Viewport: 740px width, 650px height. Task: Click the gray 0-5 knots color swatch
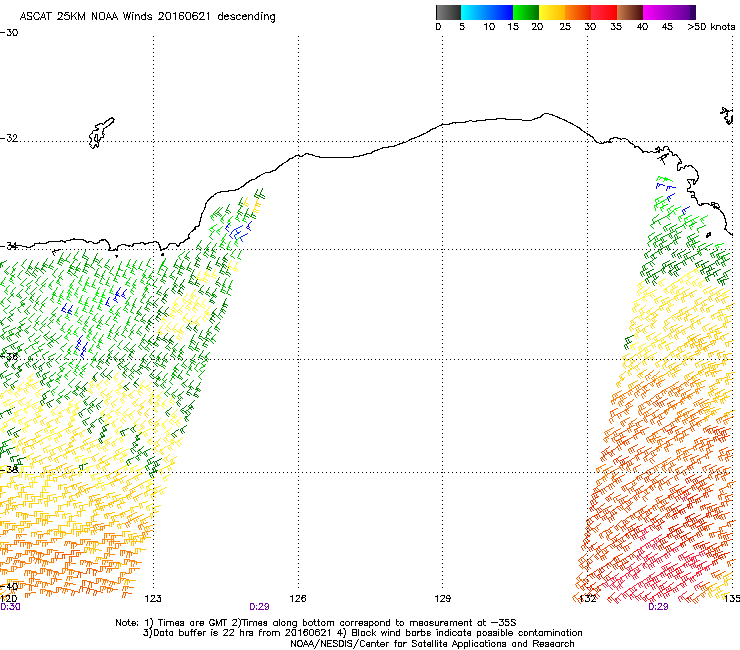click(448, 12)
